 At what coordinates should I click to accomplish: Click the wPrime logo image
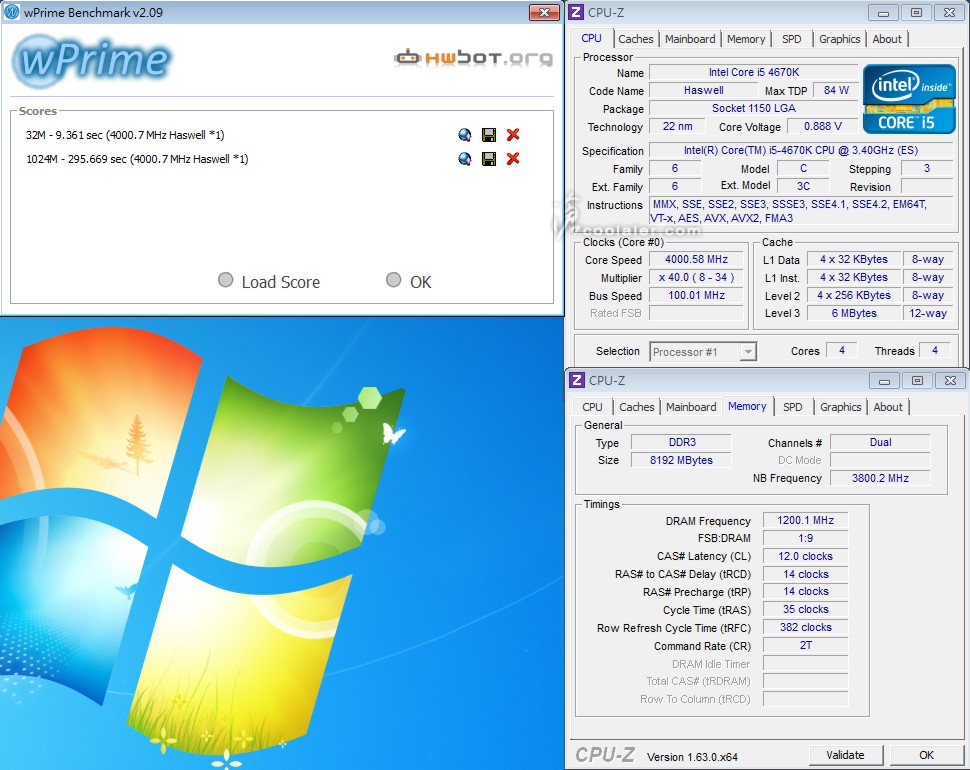[x=92, y=60]
